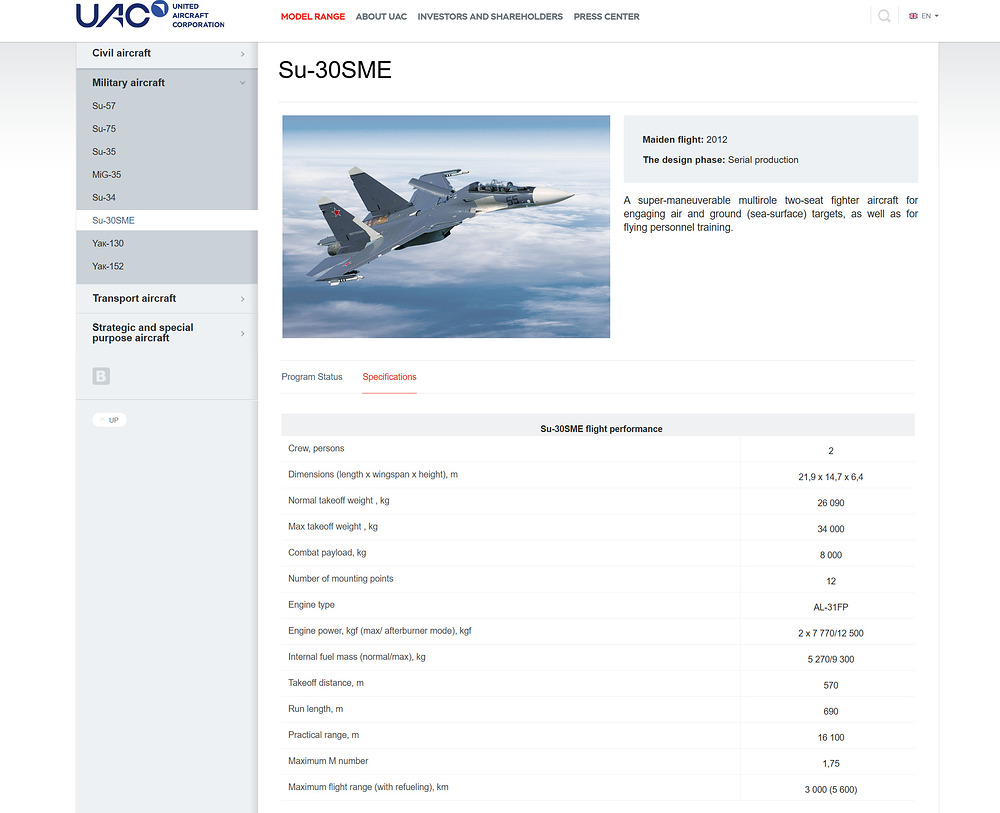Screen dimensions: 1000x813
Task: Click the 'Number of mounting points' label
Action: 341,579
